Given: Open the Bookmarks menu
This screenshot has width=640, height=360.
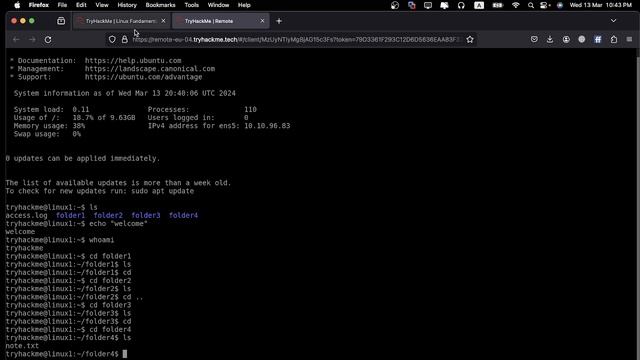Looking at the screenshot, I should tap(160, 5).
